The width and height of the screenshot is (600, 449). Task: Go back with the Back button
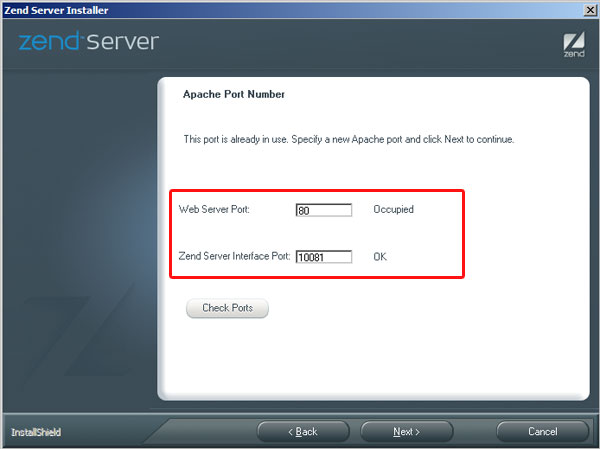[303, 432]
